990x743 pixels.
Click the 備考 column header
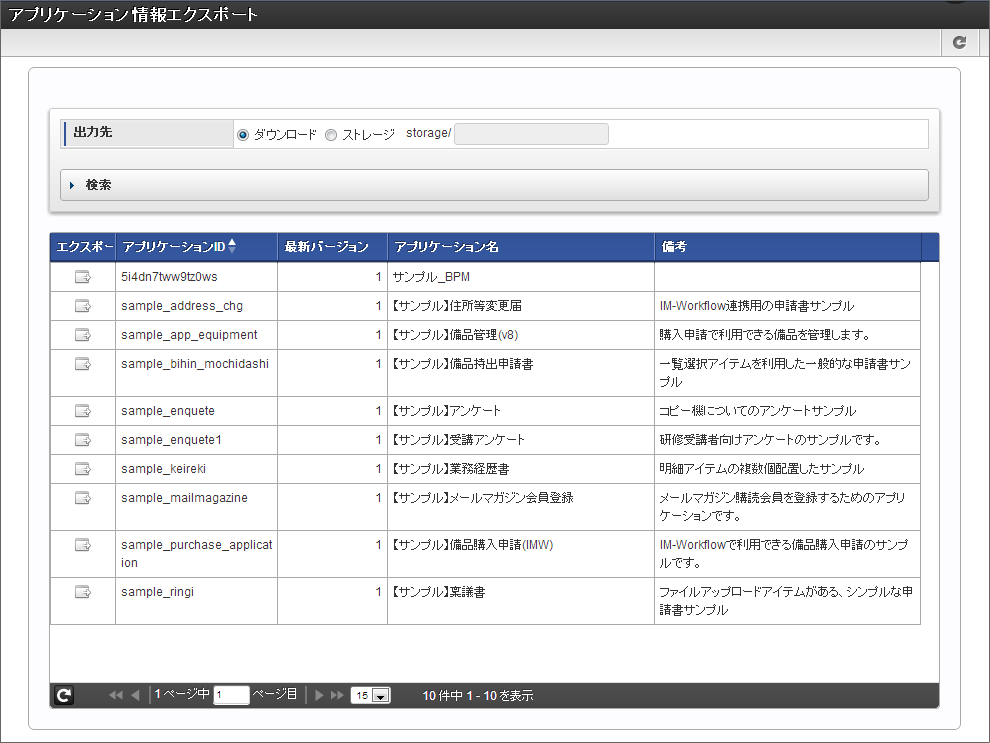[674, 246]
